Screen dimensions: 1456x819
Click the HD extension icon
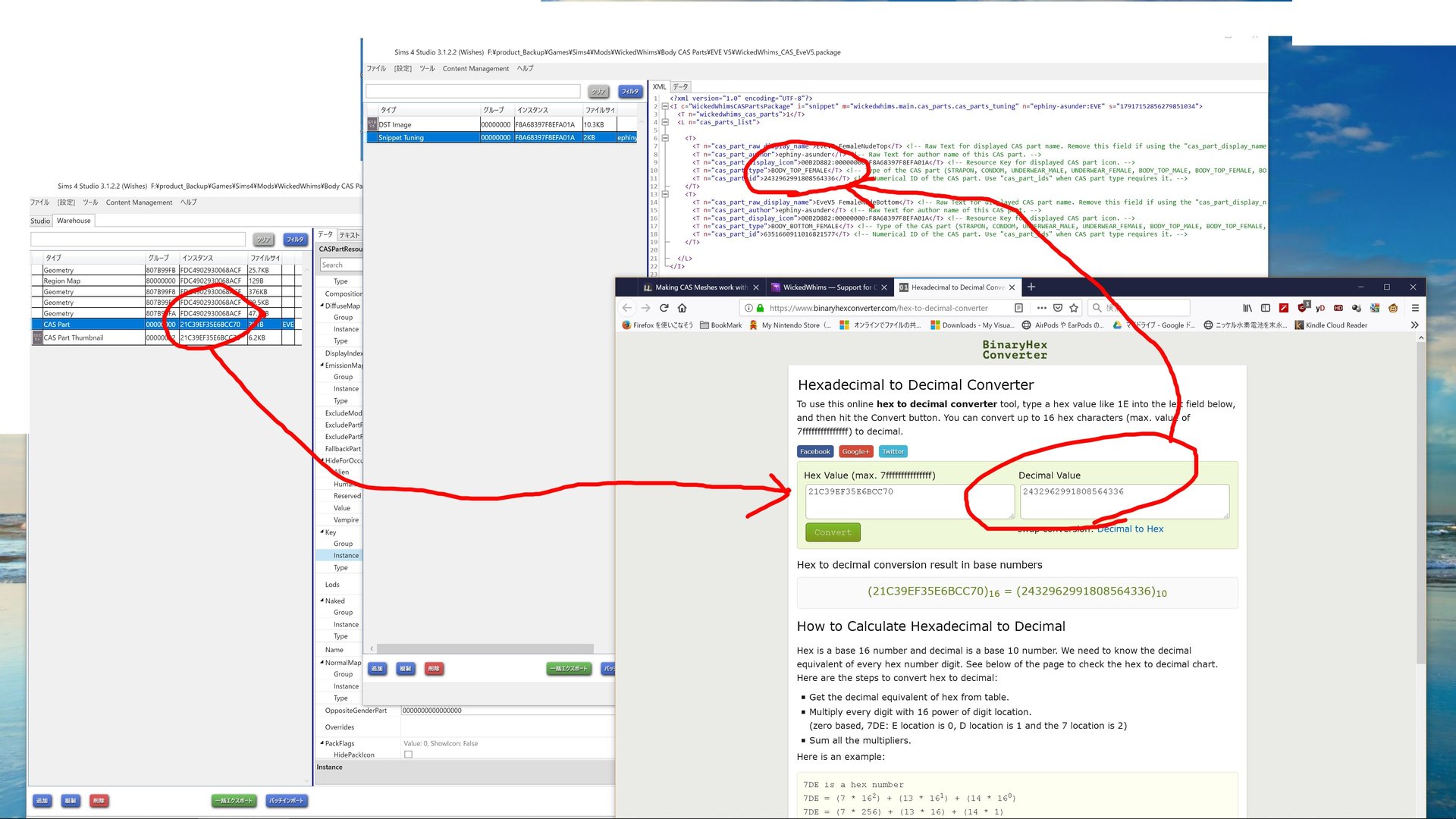[1338, 308]
